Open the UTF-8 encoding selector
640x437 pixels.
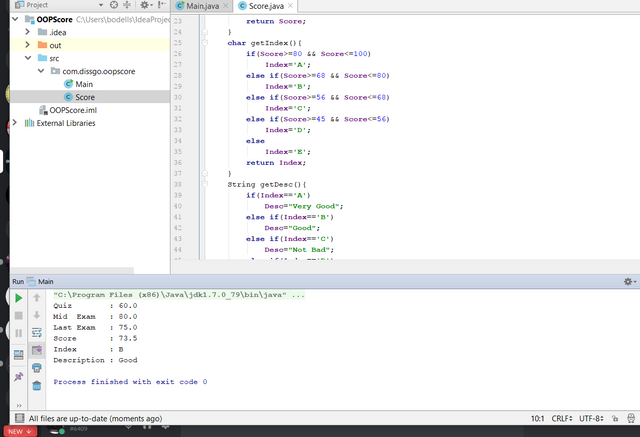point(591,419)
